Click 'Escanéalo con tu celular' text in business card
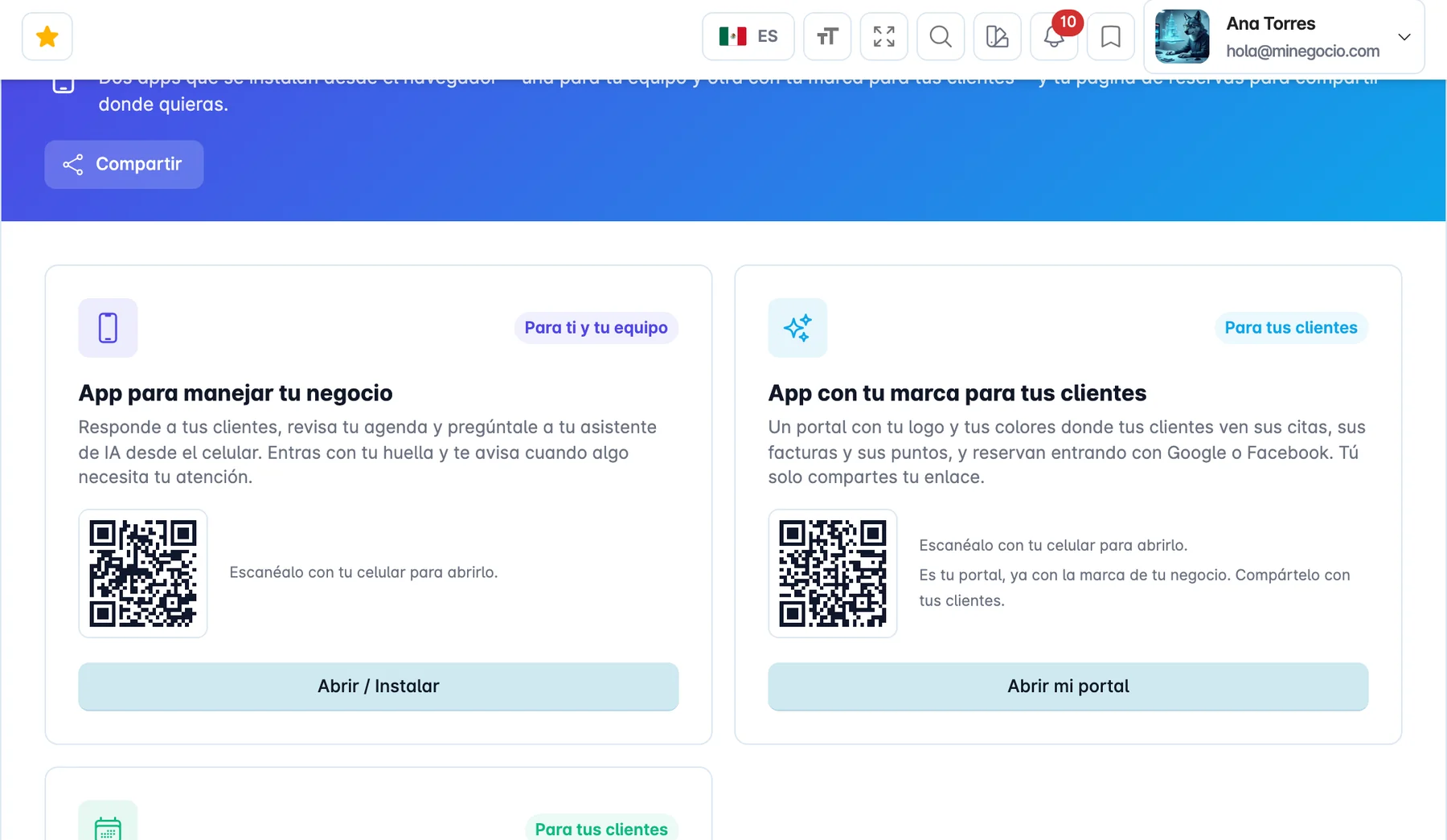 [x=363, y=572]
